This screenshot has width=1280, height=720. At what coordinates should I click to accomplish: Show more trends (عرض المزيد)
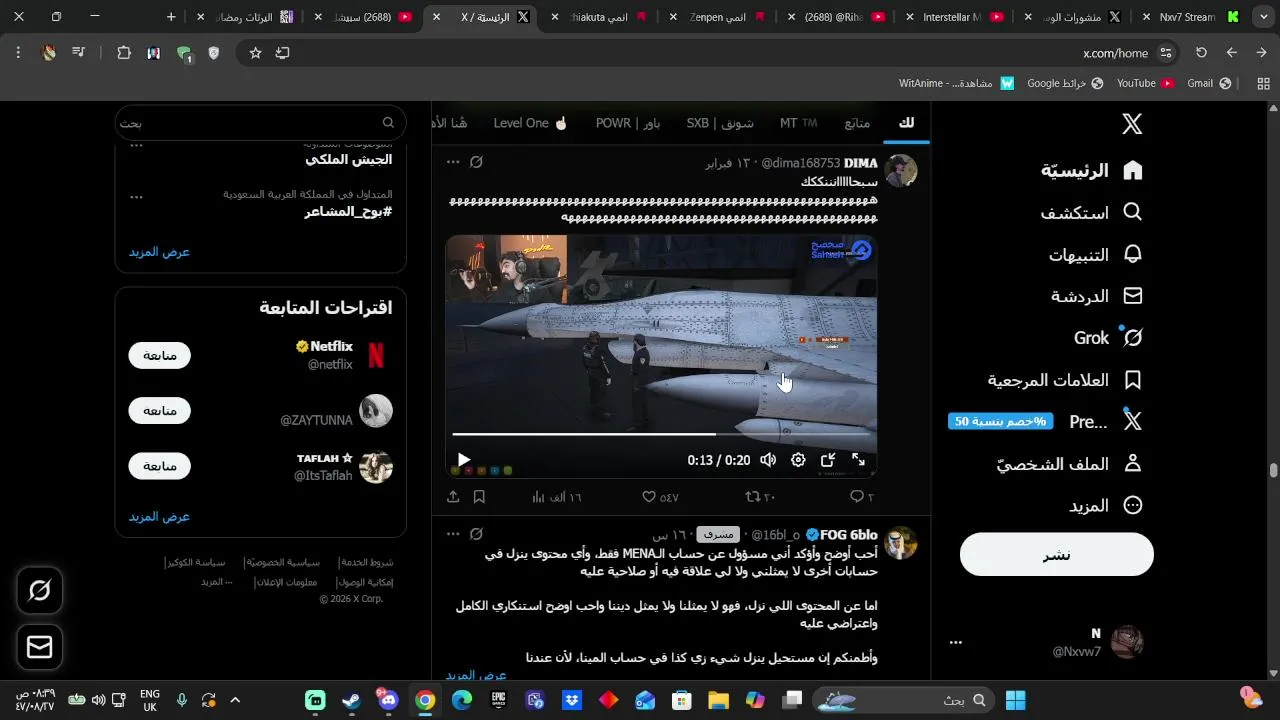pyautogui.click(x=159, y=252)
